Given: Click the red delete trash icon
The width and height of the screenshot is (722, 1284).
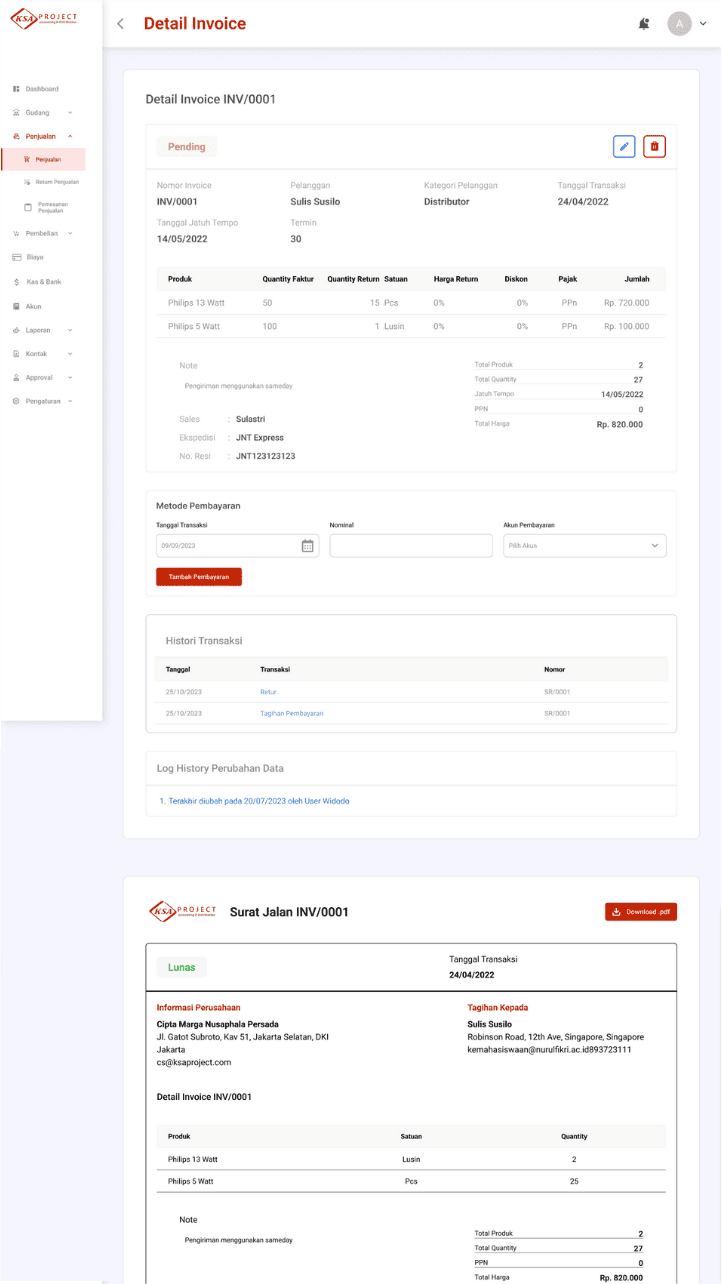Looking at the screenshot, I should point(654,147).
